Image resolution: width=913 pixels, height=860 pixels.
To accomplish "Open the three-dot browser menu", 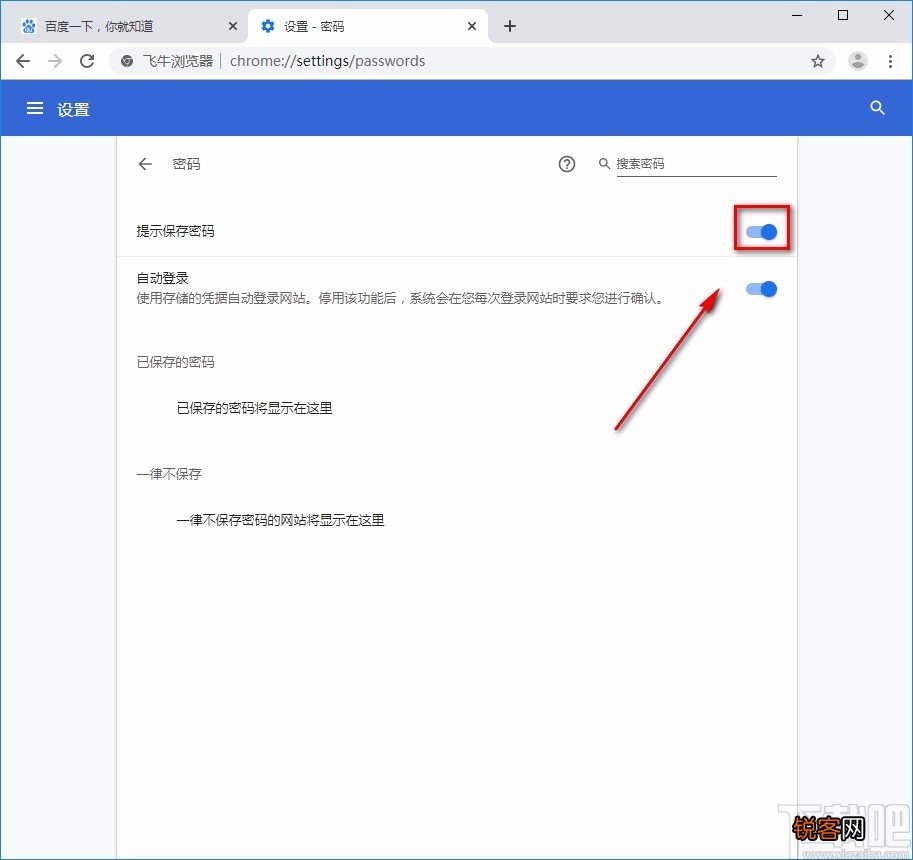I will (x=892, y=61).
